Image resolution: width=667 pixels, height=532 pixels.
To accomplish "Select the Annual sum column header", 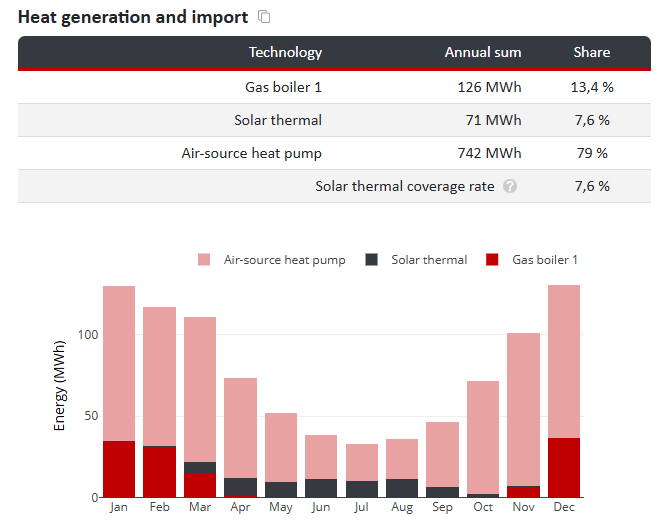I will [483, 52].
